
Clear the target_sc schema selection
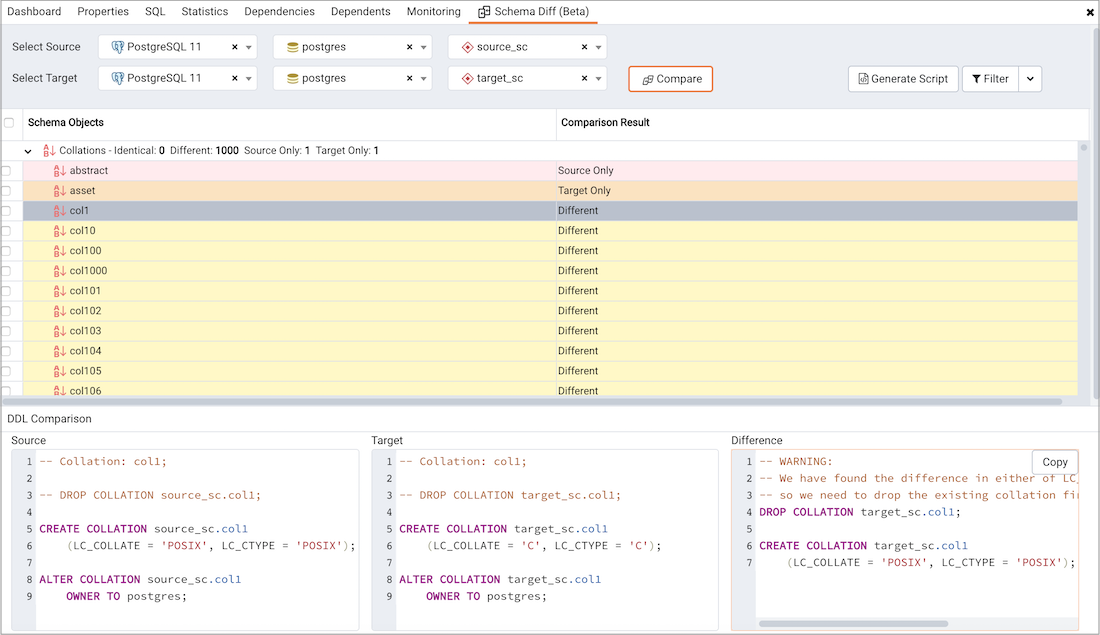[x=584, y=79]
